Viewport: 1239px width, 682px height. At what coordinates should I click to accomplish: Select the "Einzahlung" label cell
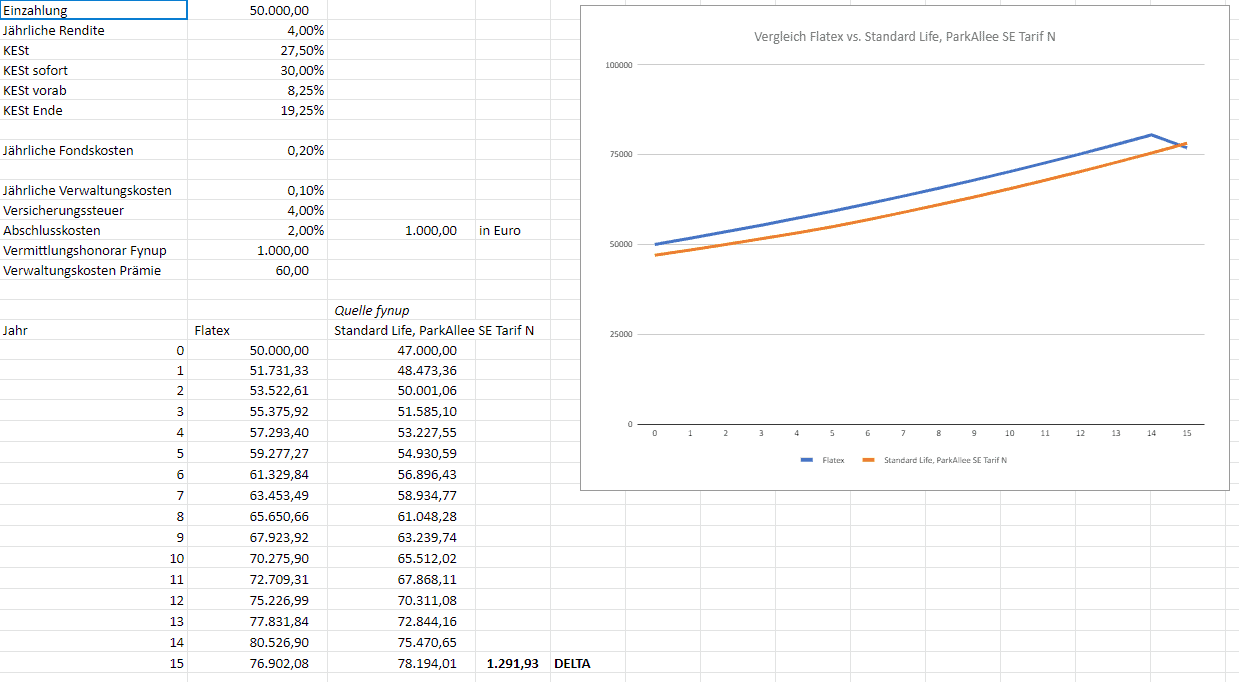coord(94,10)
